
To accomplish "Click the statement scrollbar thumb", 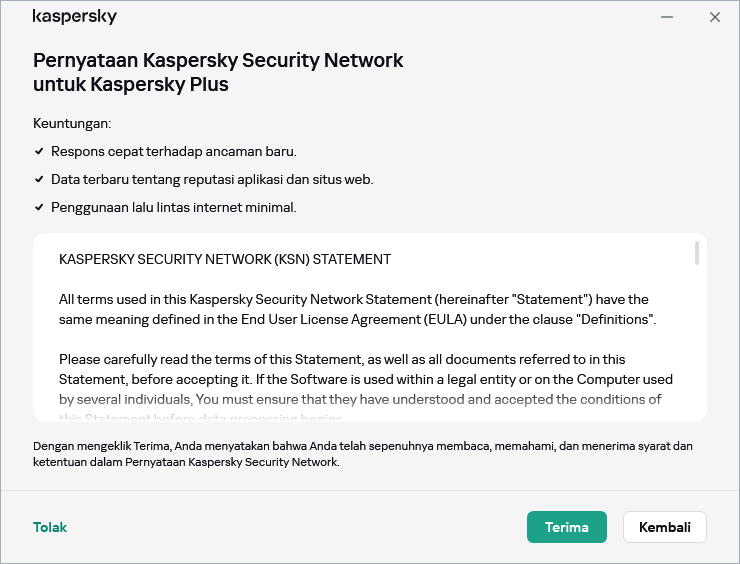I will click(x=696, y=253).
